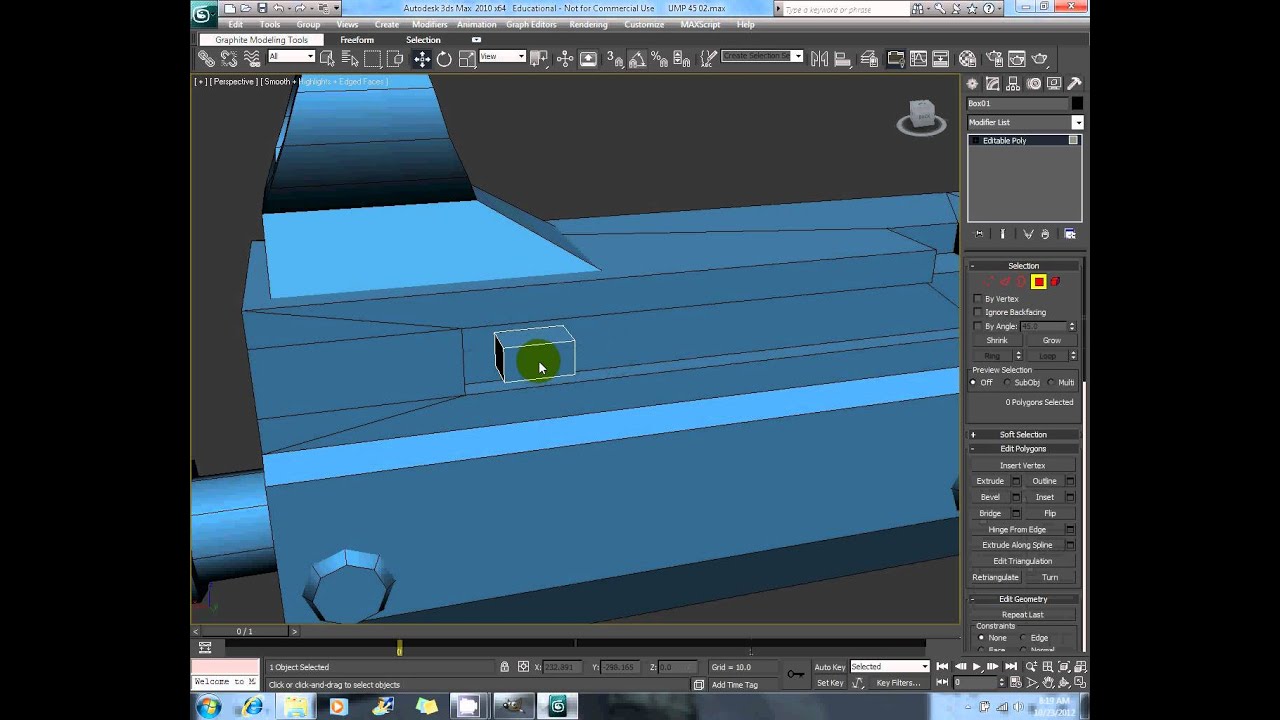Open the Rendering menu
Screen dimensions: 1280x720
tap(588, 25)
